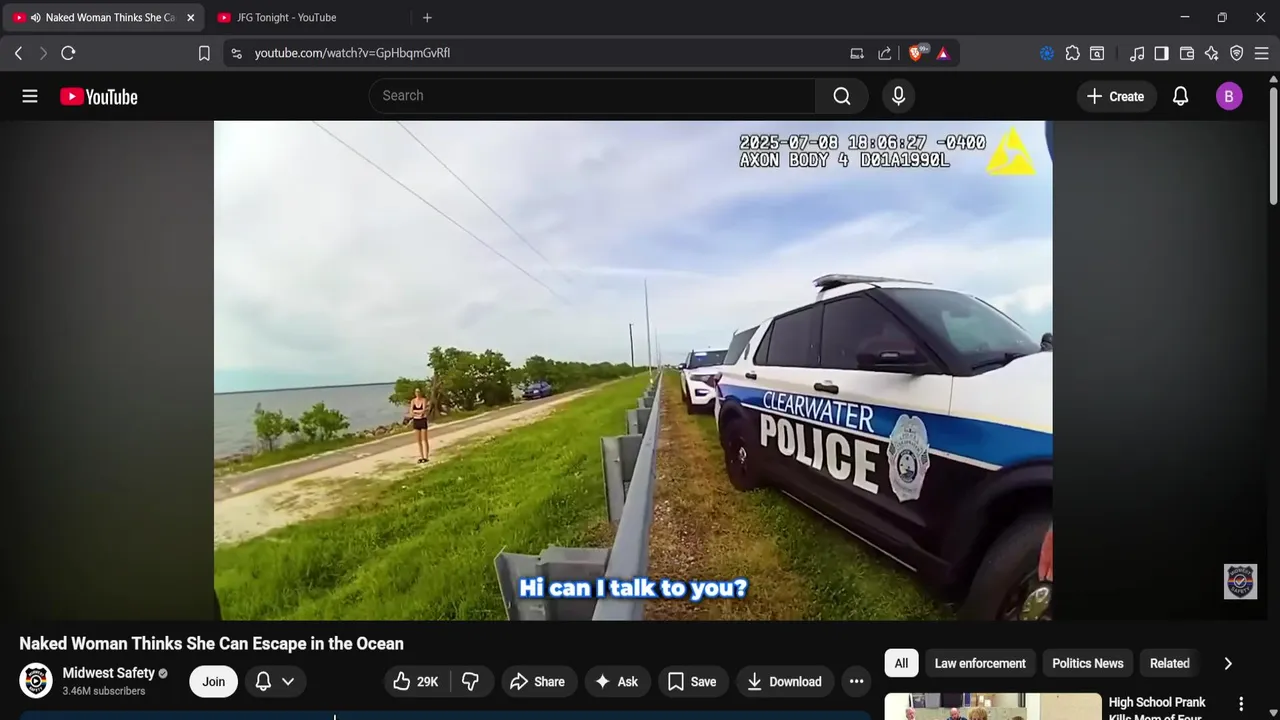
Task: Start voice search with the microphone
Action: (x=898, y=96)
